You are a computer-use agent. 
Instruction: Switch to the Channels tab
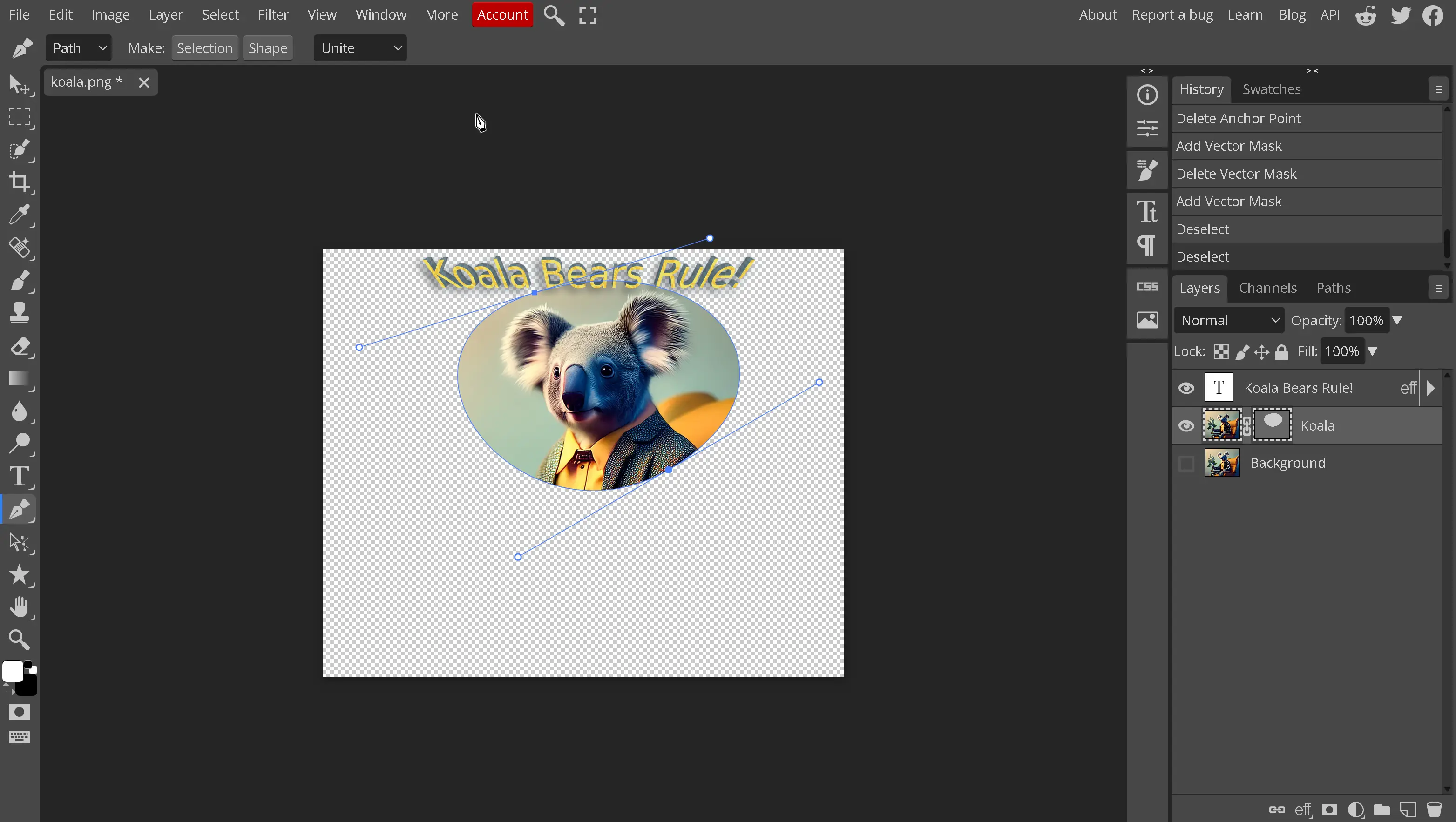[1268, 288]
